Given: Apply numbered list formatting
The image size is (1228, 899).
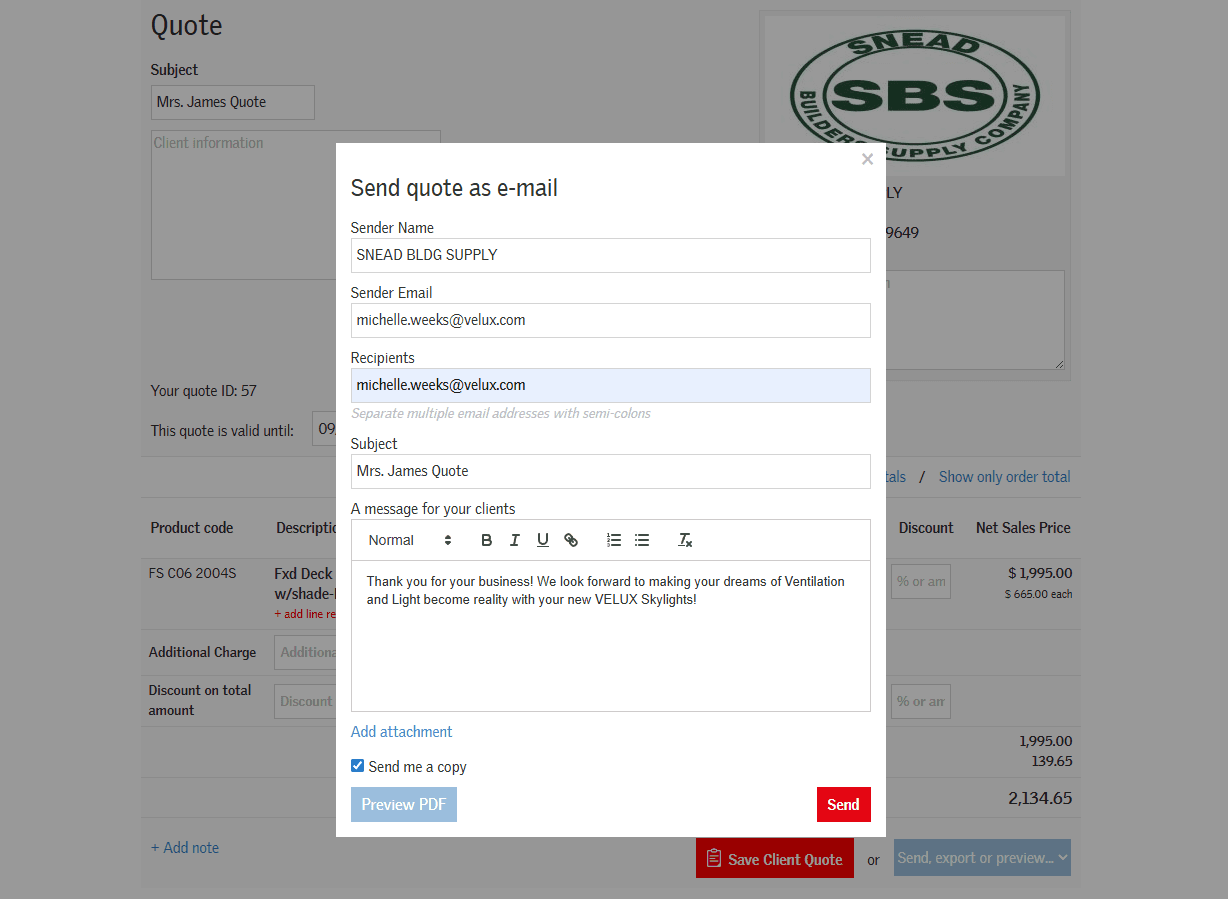Looking at the screenshot, I should tap(614, 540).
